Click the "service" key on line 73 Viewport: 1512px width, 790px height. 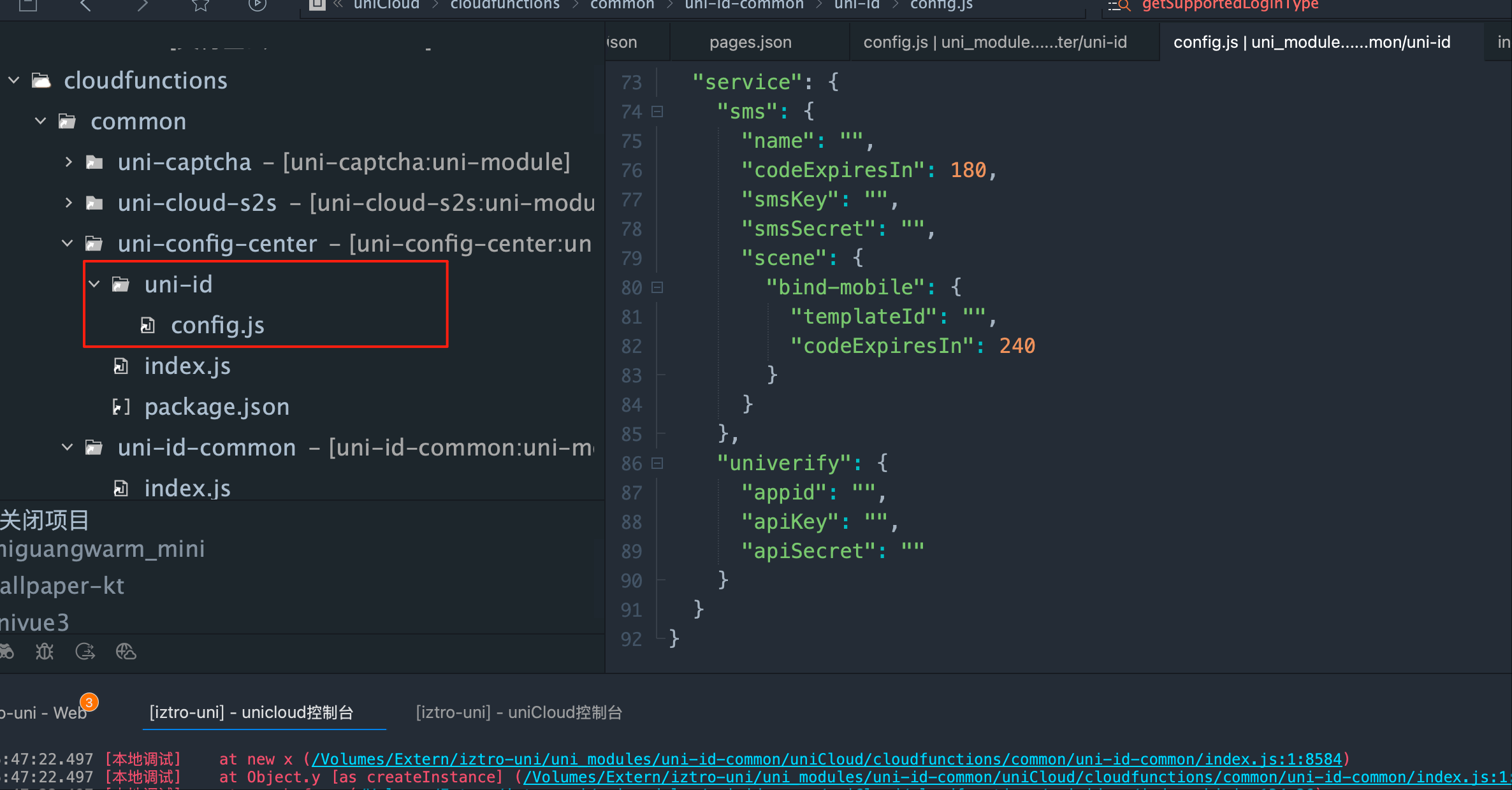click(746, 82)
